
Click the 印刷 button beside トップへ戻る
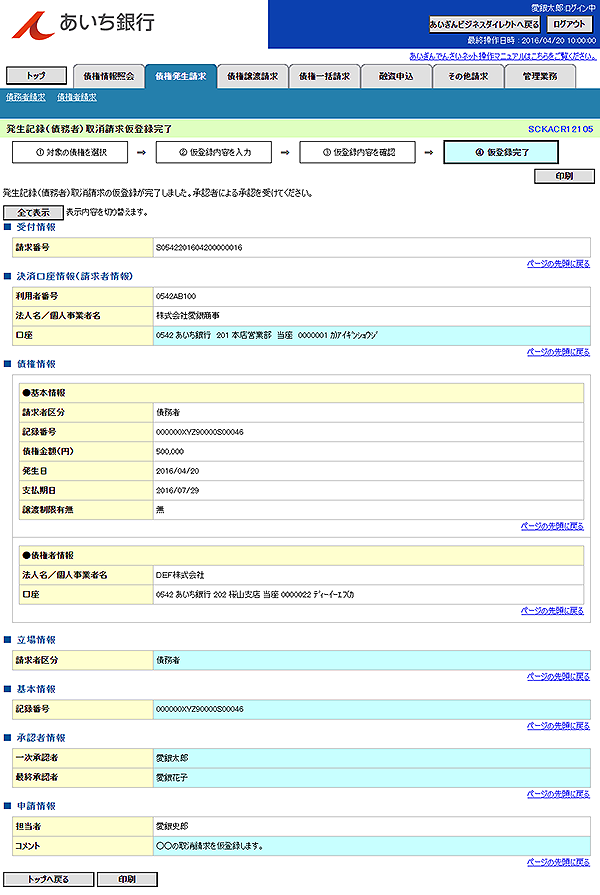click(x=127, y=880)
